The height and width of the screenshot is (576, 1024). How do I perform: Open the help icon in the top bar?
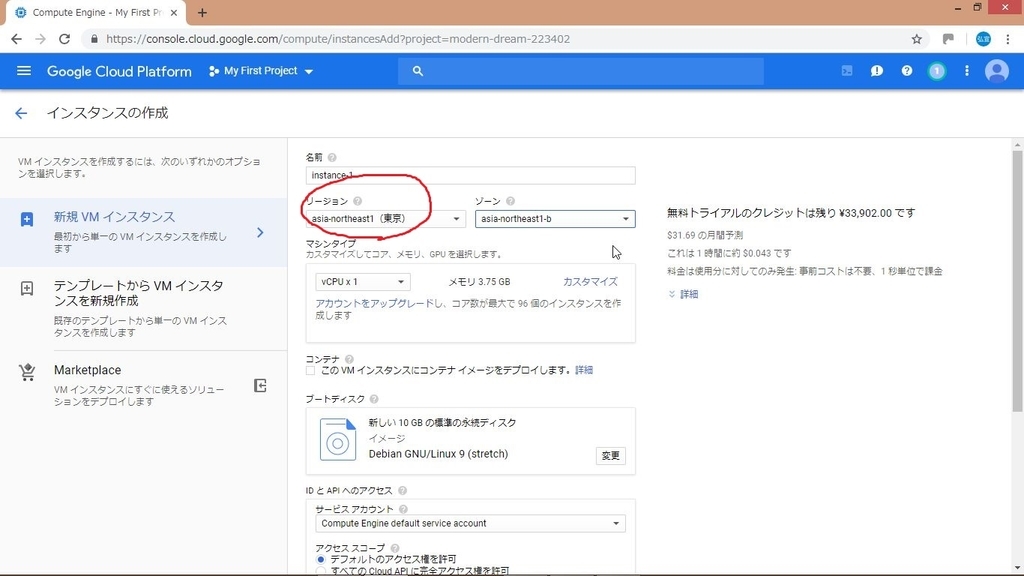click(x=906, y=71)
